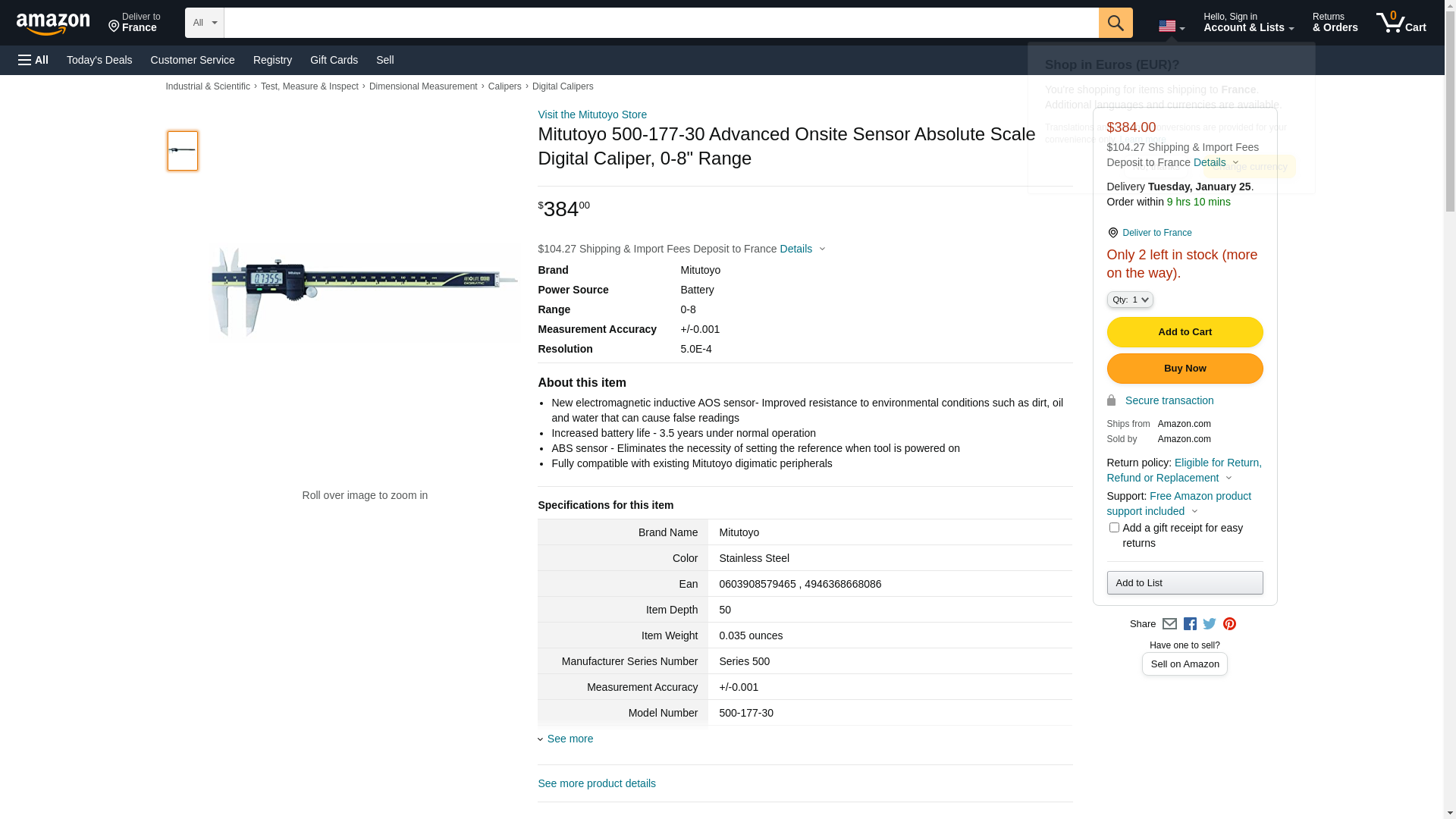
Task: Click the search magnifier icon button
Action: tap(1115, 23)
